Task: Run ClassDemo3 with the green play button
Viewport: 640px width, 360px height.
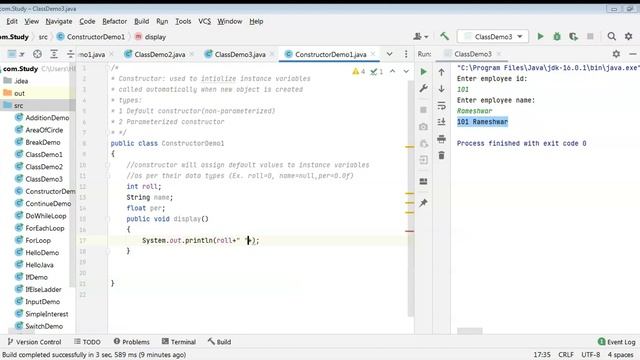Action: [x=540, y=37]
